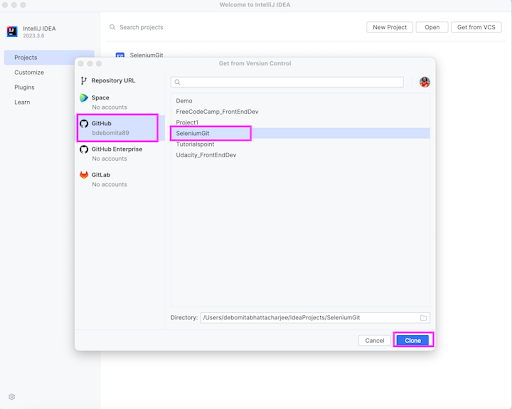Select the Udacity_FrontEndDev repository
Screen dimensions: 512x409
pyautogui.click(x=300, y=155)
